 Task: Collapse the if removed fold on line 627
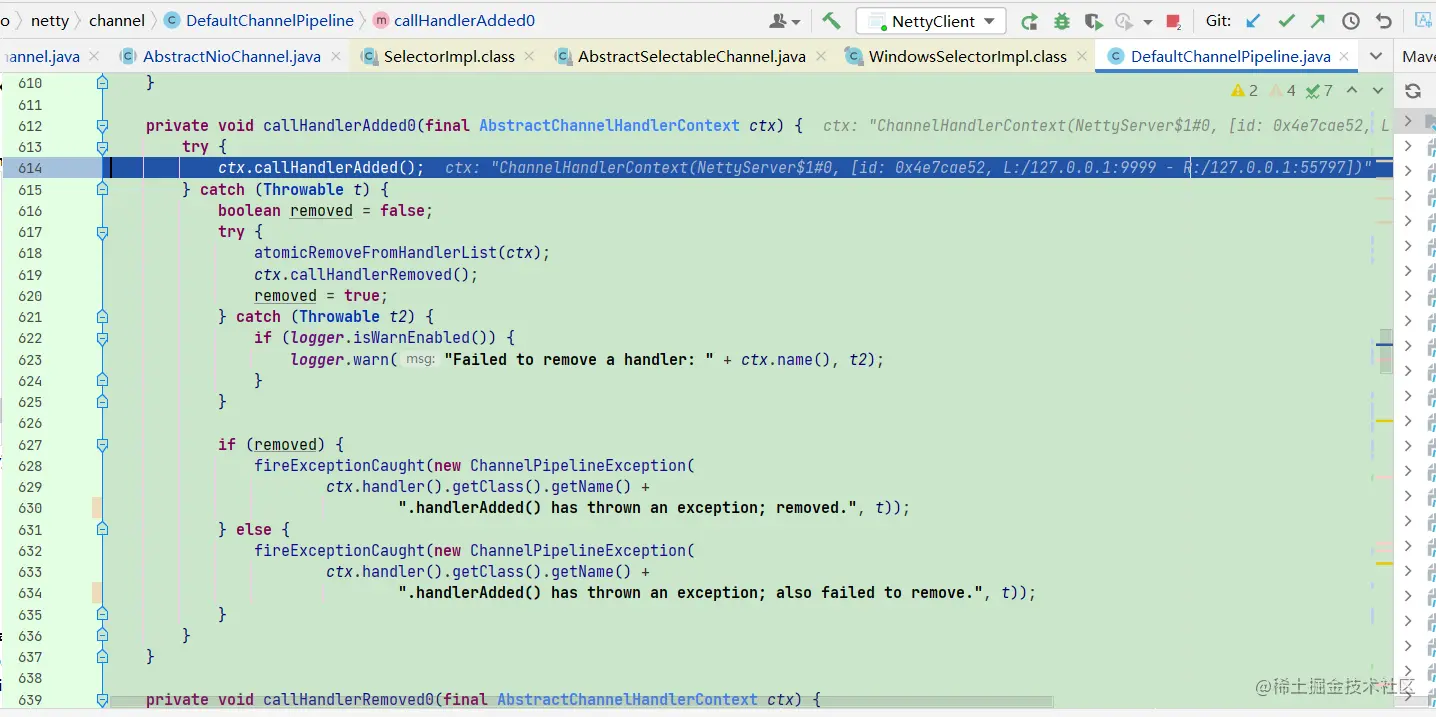coord(102,444)
